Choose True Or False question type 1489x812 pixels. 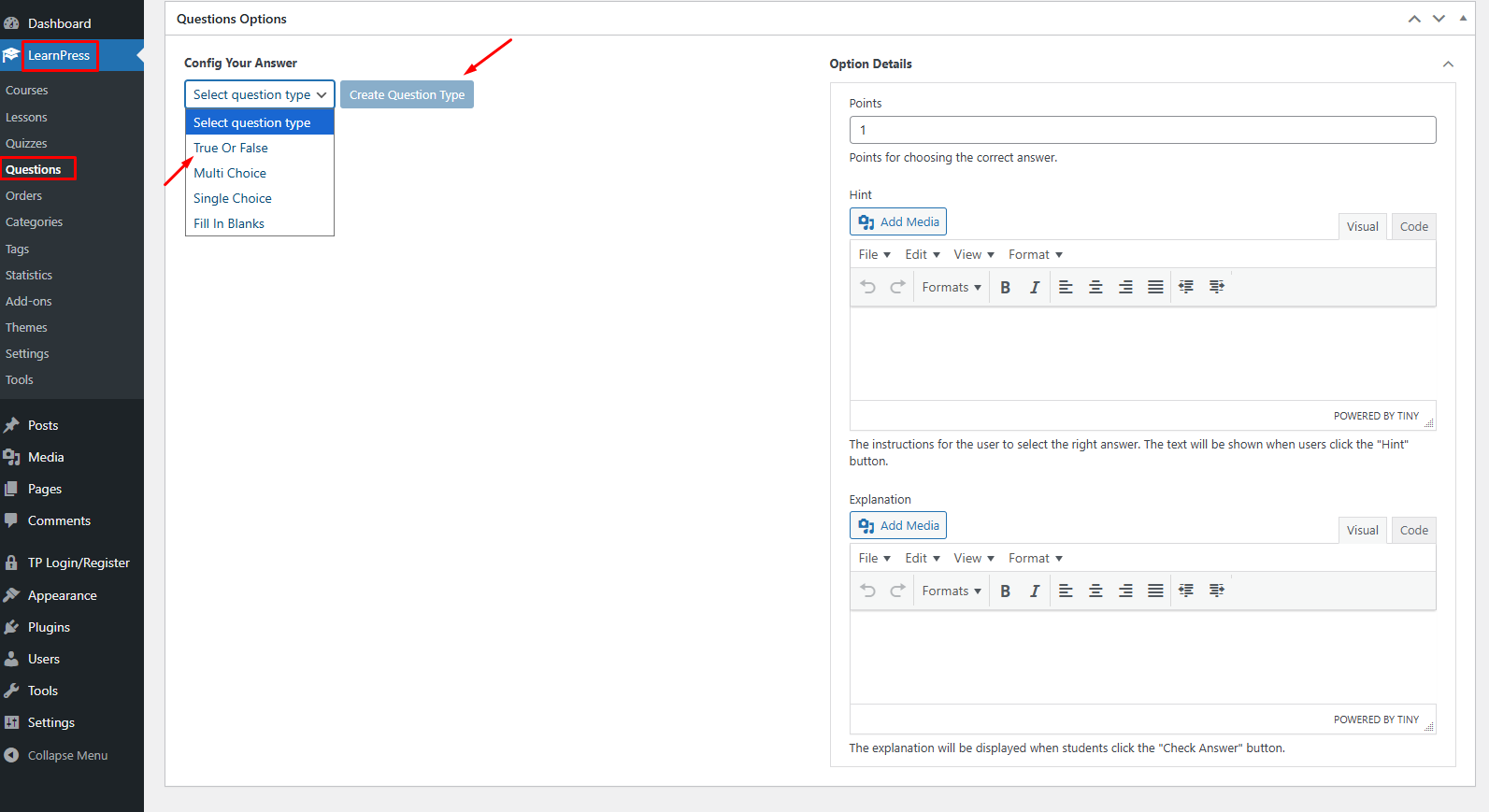coord(231,148)
